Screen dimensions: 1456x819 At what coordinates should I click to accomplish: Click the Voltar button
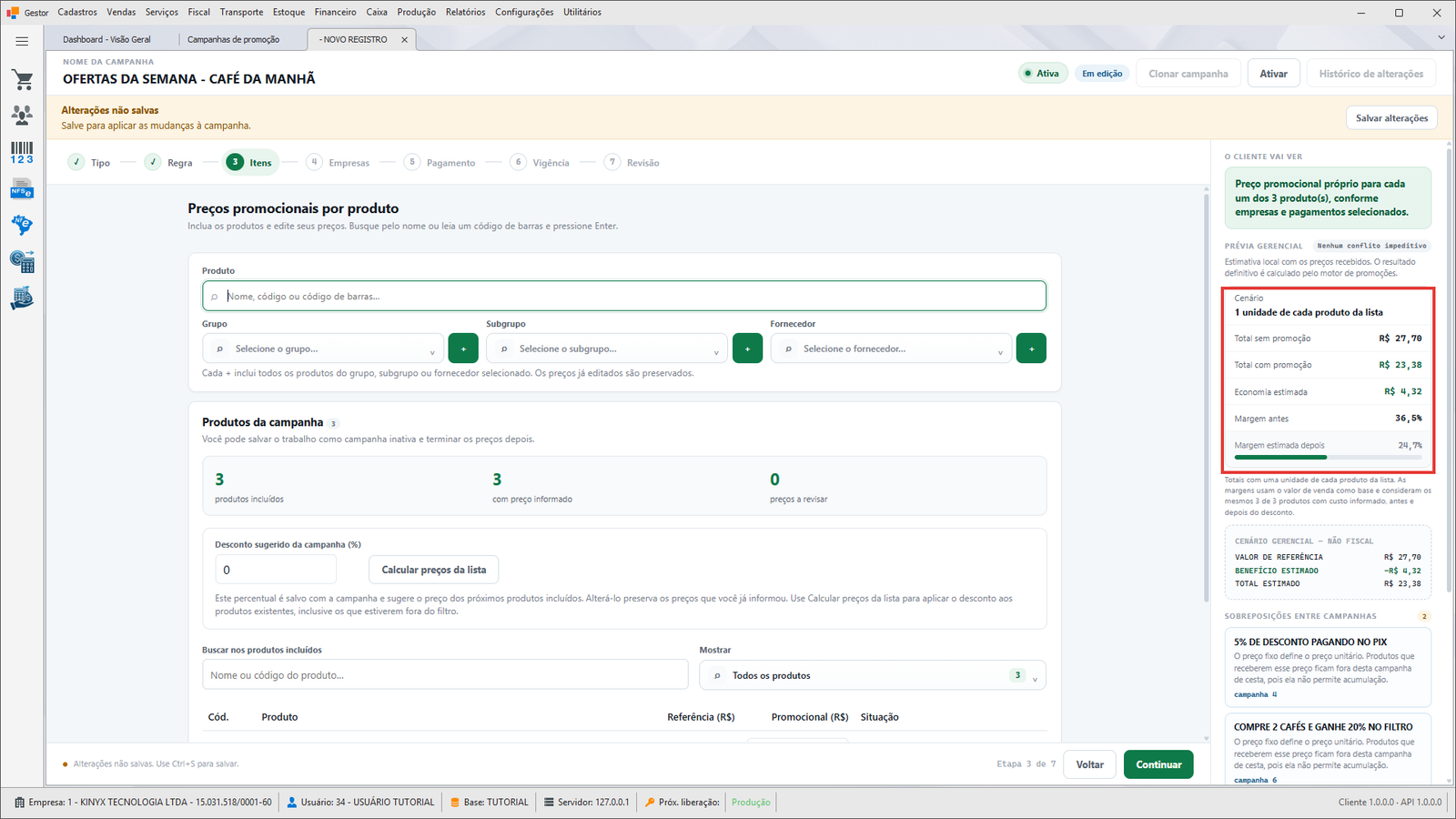point(1090,764)
